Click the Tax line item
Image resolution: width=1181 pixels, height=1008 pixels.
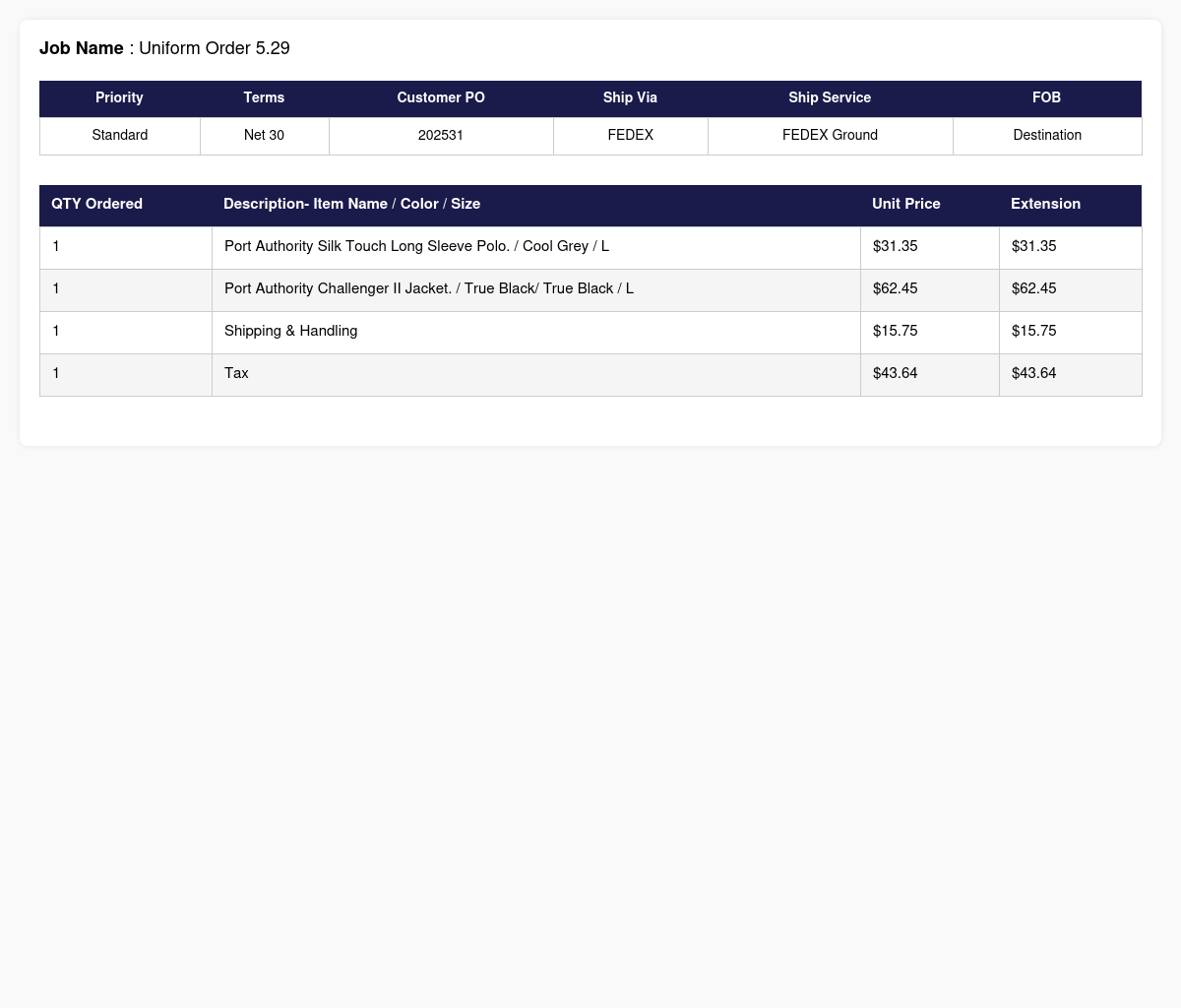pos(590,374)
